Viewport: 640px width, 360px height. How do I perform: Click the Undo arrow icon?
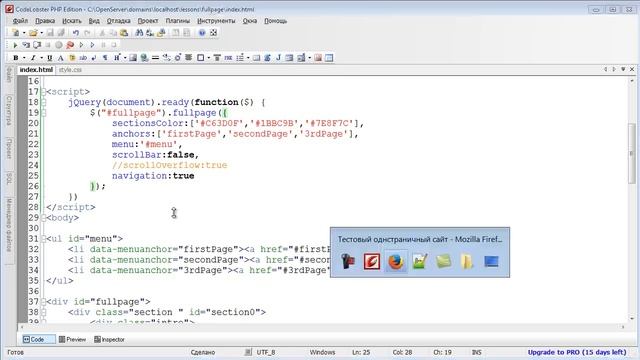[x=76, y=33]
